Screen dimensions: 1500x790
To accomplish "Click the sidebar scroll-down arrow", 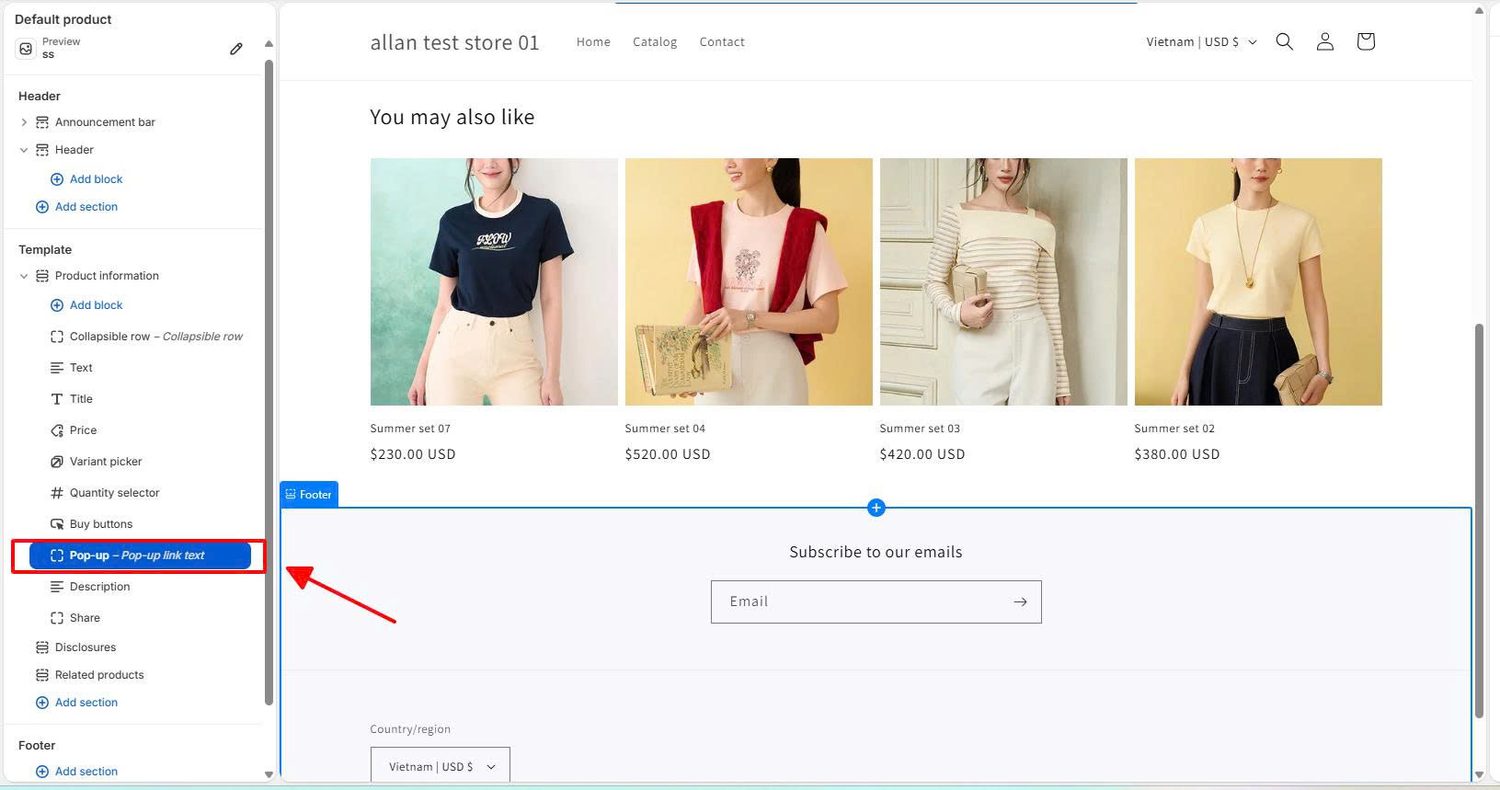I will point(268,774).
